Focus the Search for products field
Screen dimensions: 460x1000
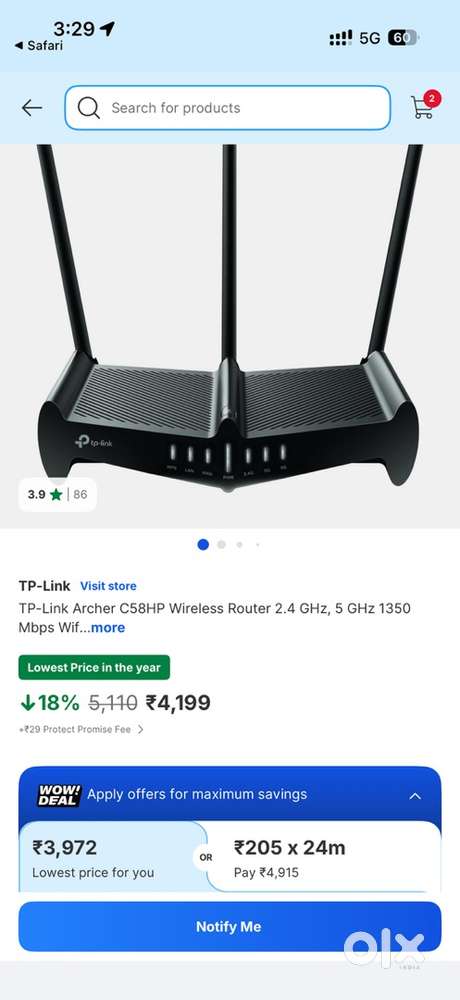point(227,108)
